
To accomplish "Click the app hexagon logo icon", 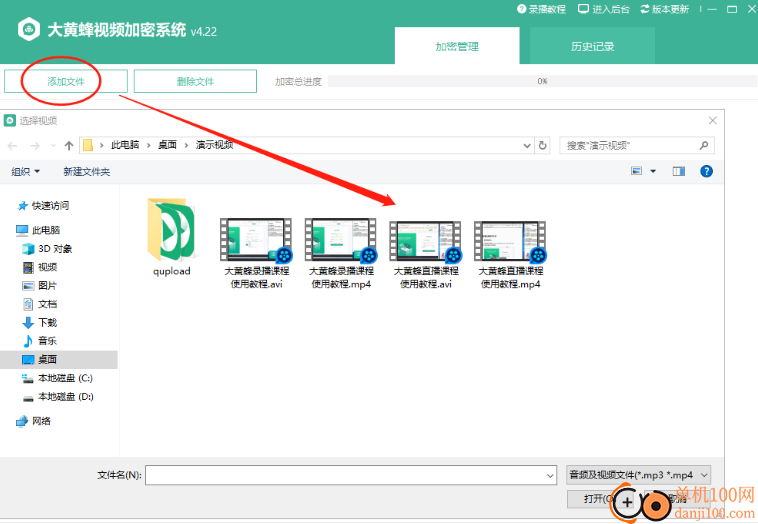I will [x=29, y=29].
